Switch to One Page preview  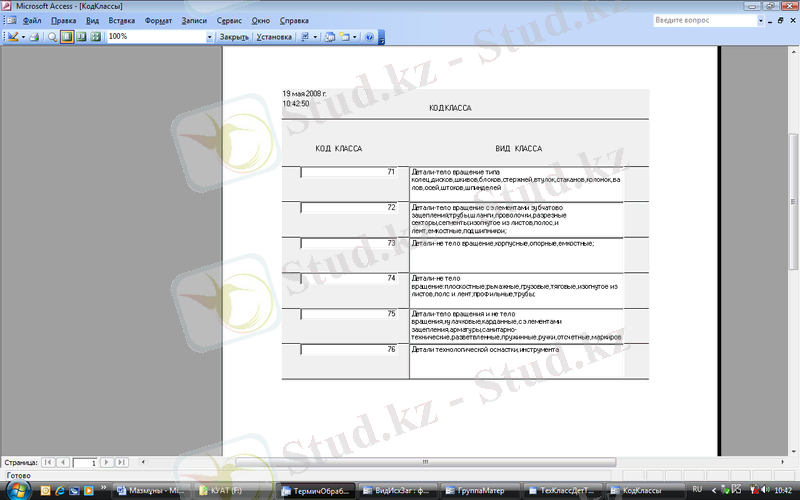(x=67, y=37)
